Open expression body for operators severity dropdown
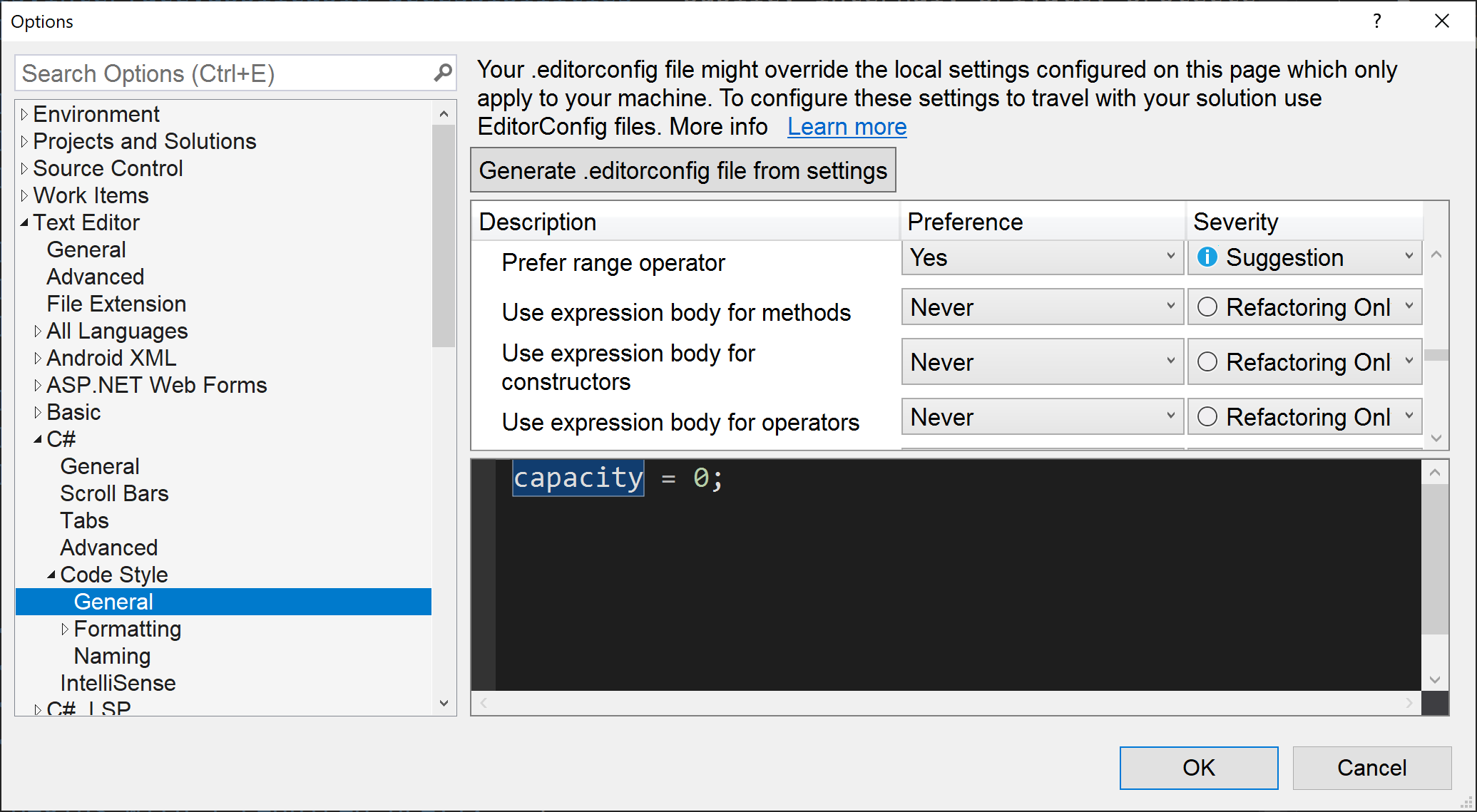This screenshot has height=812, width=1477. [x=1304, y=417]
